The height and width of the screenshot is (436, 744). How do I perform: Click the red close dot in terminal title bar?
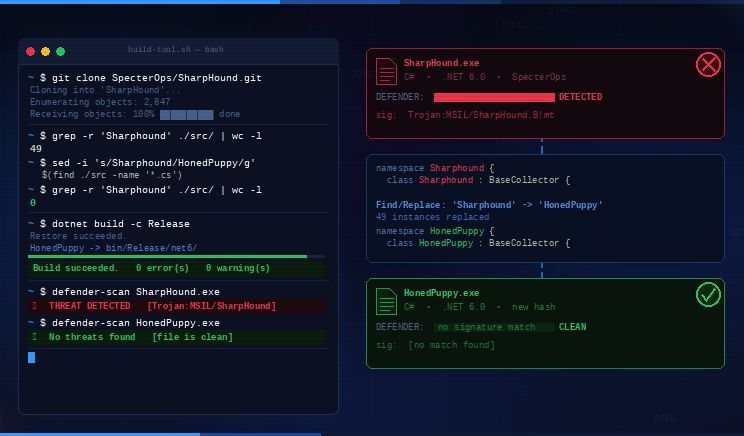click(x=30, y=51)
